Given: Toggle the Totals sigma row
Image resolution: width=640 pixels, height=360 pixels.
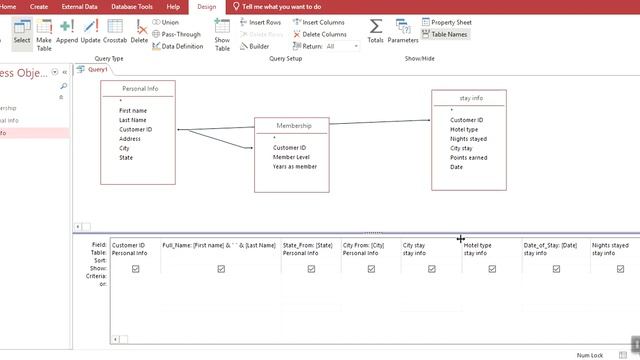Looking at the screenshot, I should point(376,32).
